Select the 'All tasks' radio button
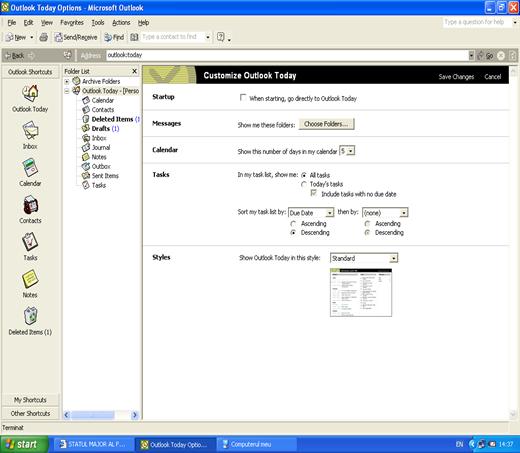The height and width of the screenshot is (453, 520). tap(304, 175)
